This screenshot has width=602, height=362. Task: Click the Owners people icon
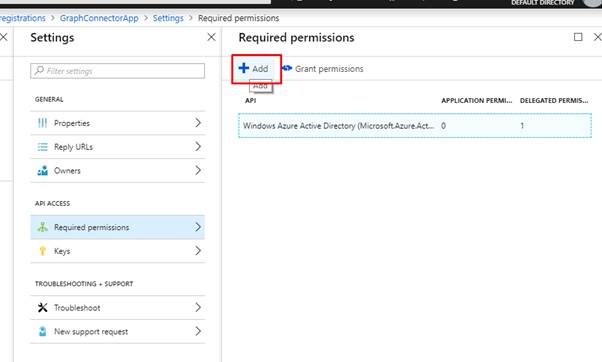click(x=43, y=170)
